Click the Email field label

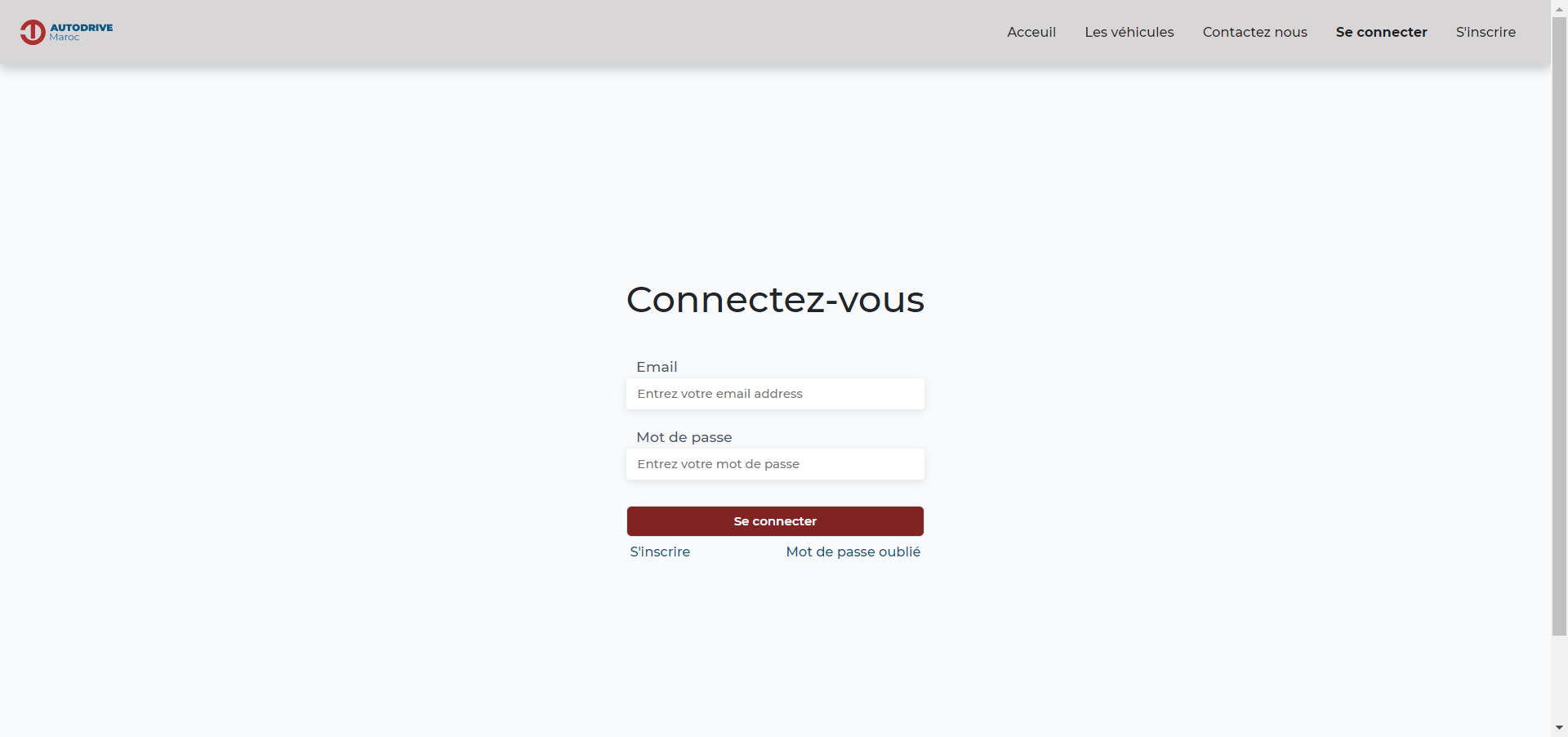coord(657,367)
